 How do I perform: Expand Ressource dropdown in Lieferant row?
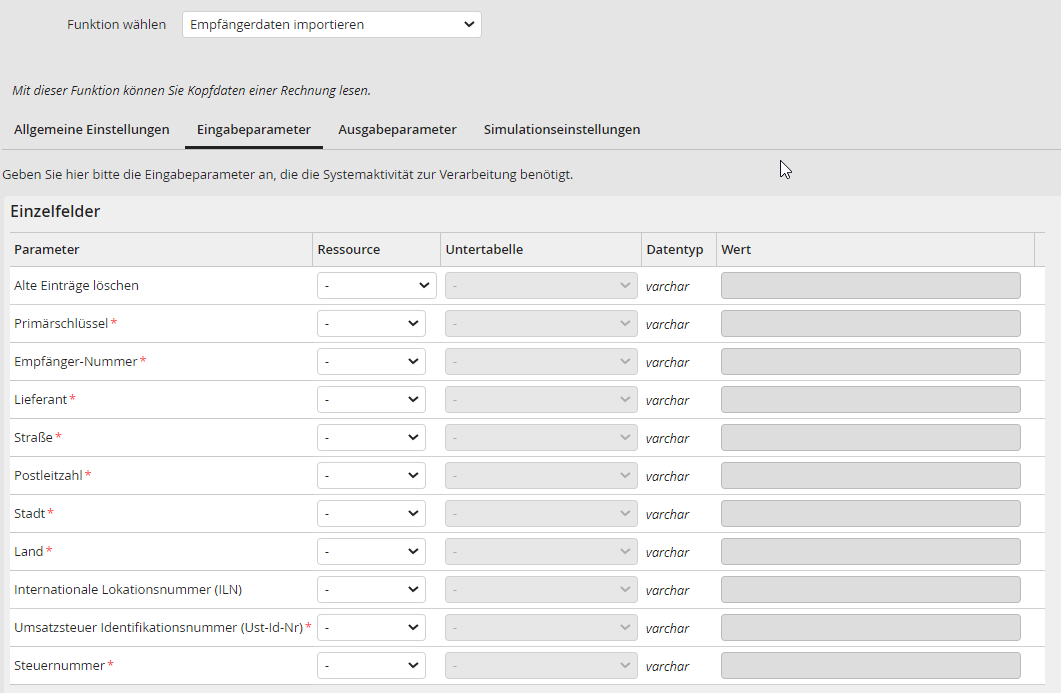(371, 400)
